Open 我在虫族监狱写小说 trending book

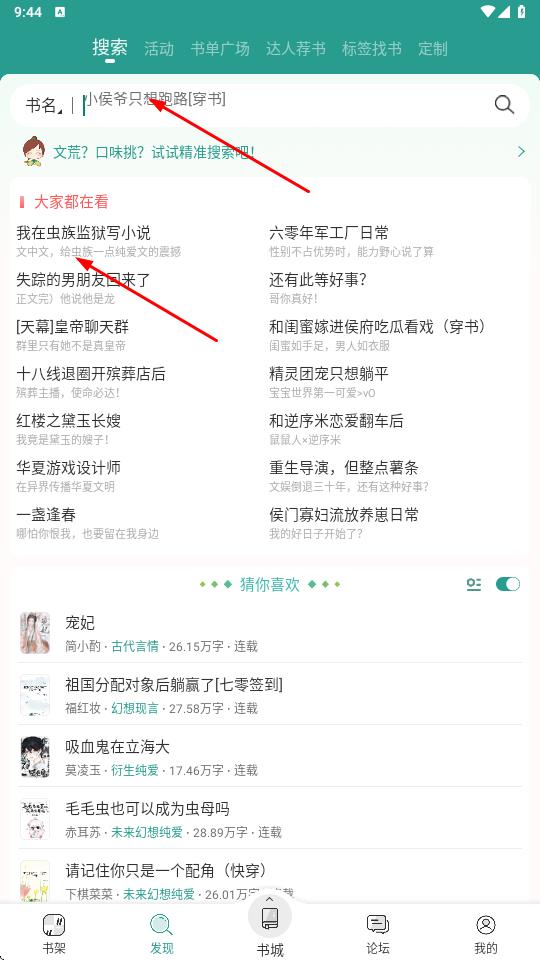pyautogui.click(x=84, y=233)
